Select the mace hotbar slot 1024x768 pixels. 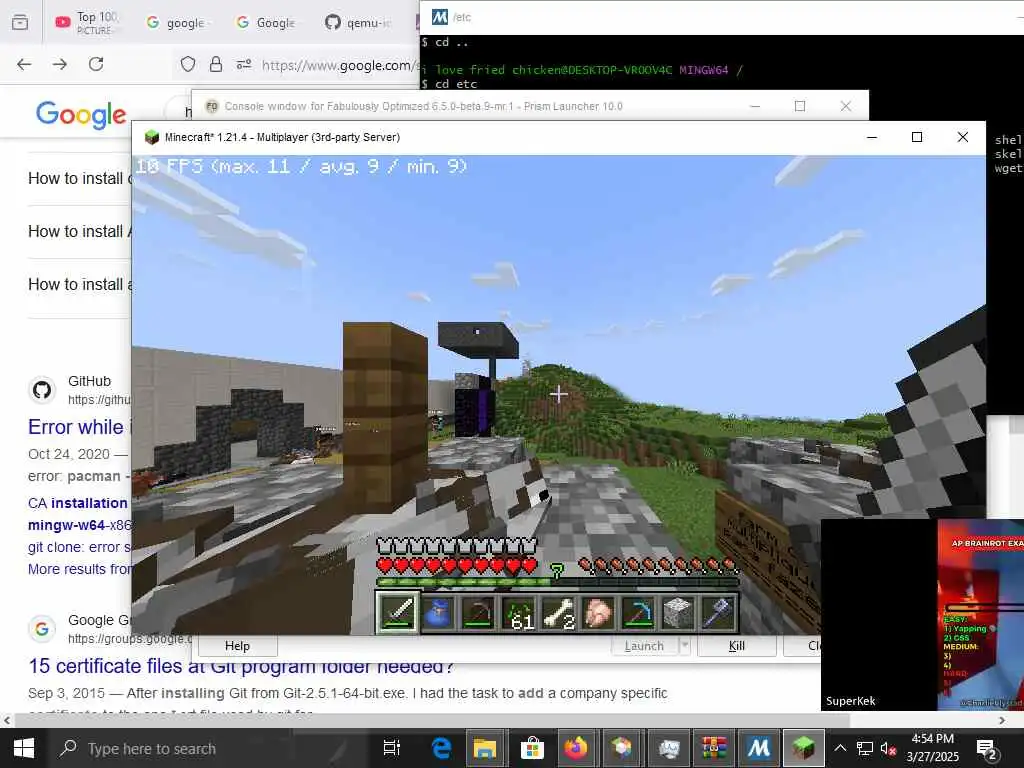coord(718,613)
